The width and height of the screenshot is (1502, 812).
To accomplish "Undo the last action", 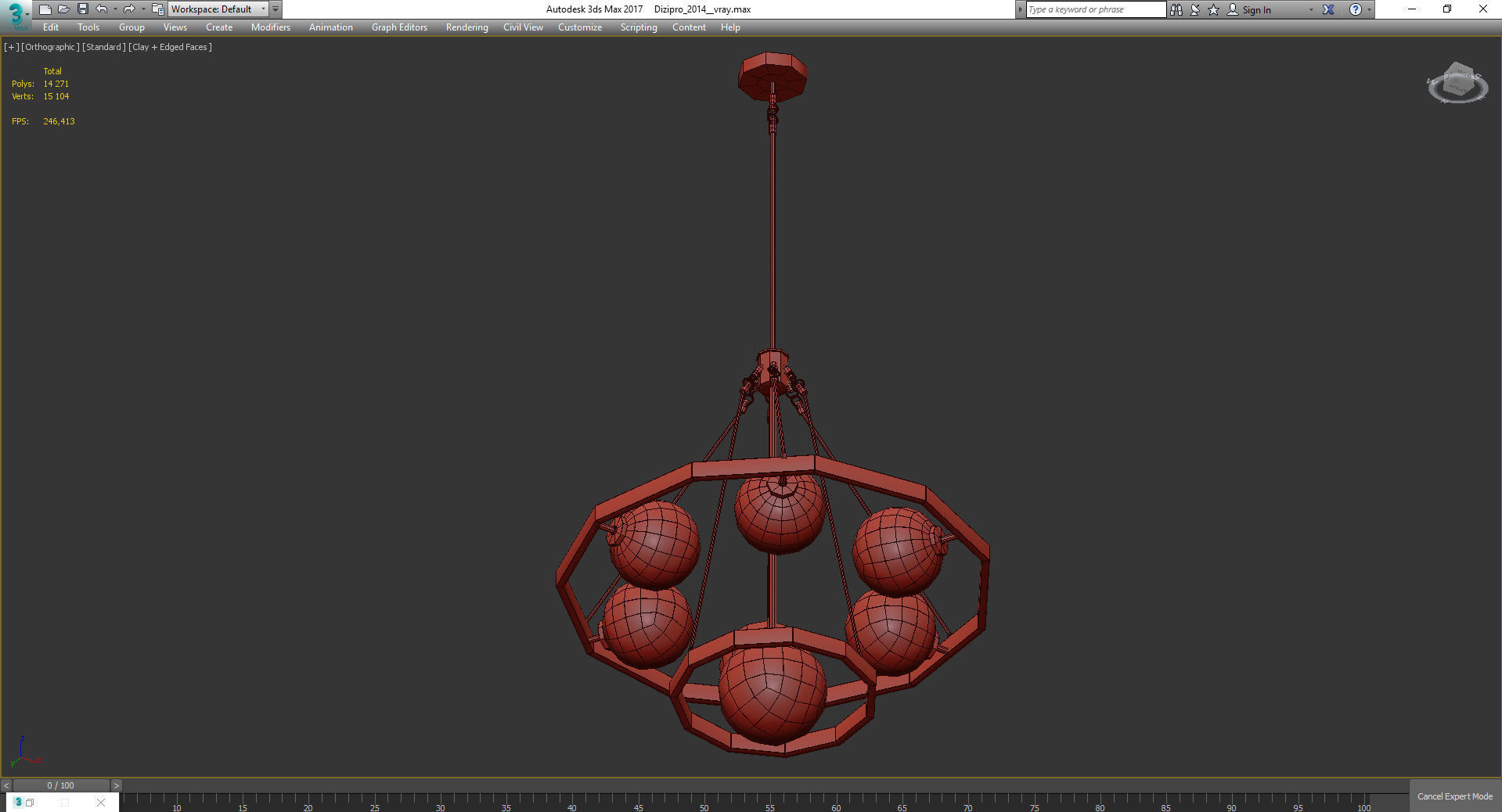I will coord(101,9).
